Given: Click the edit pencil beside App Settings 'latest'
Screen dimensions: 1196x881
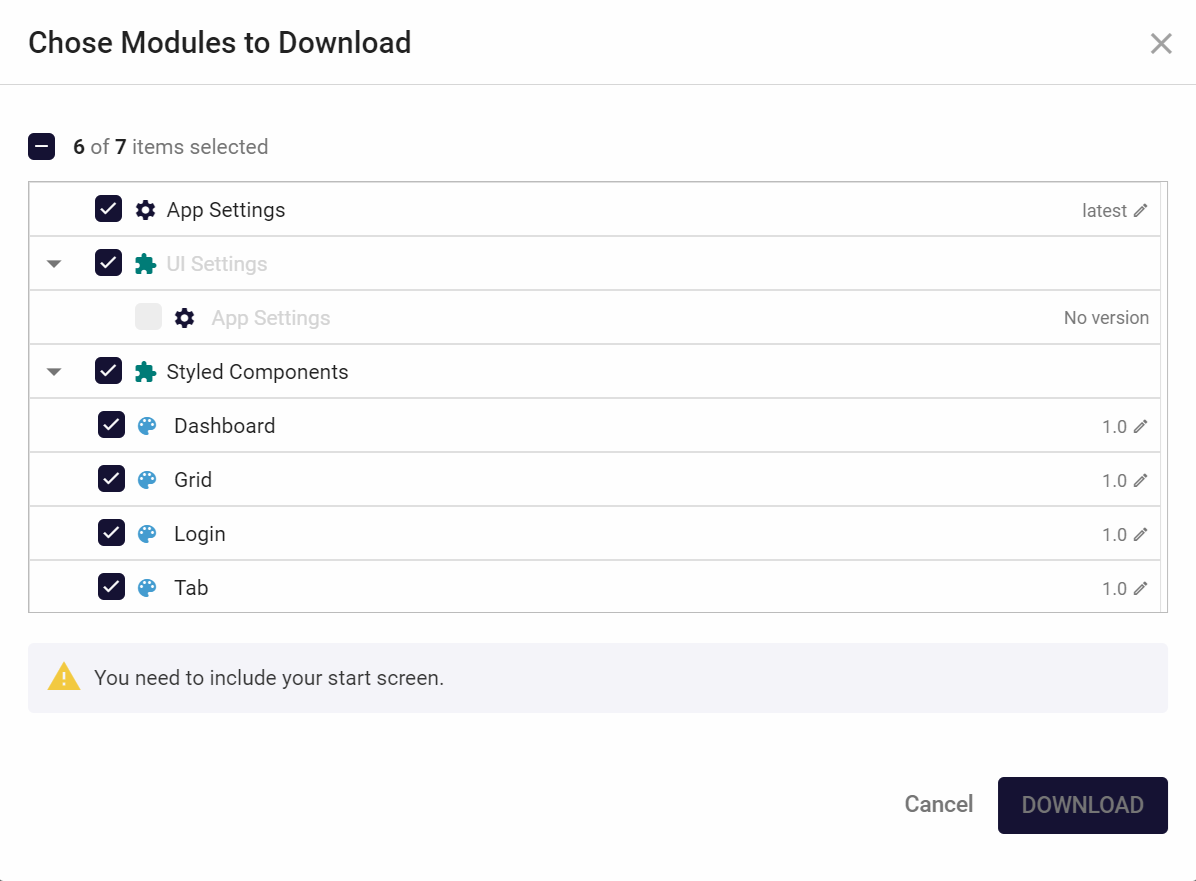Looking at the screenshot, I should [1140, 211].
